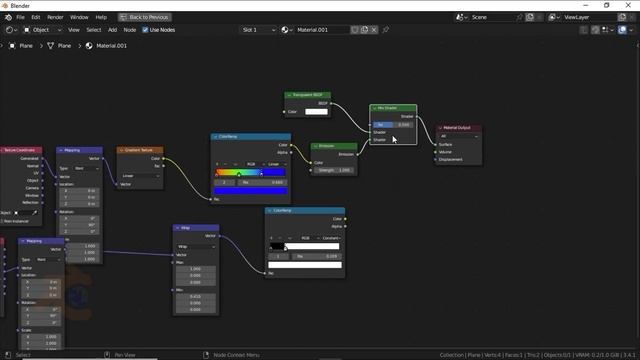Click the Back to Previous button
640x360 pixels.
[144, 17]
